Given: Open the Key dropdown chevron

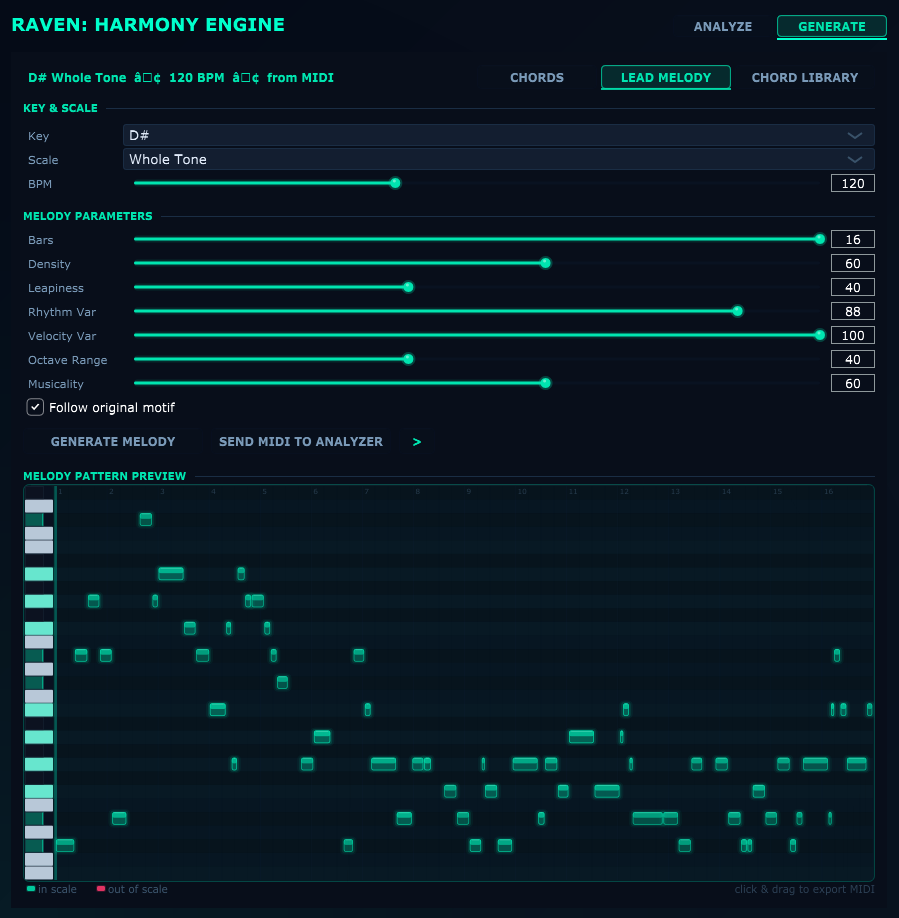Looking at the screenshot, I should pos(855,134).
